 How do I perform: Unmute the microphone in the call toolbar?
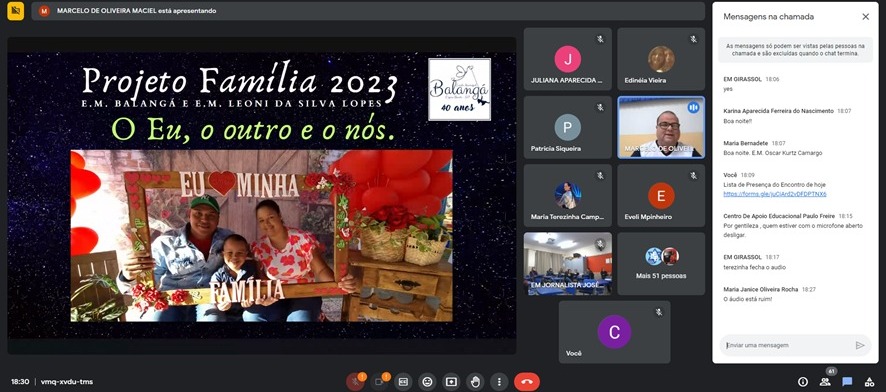pyautogui.click(x=355, y=382)
